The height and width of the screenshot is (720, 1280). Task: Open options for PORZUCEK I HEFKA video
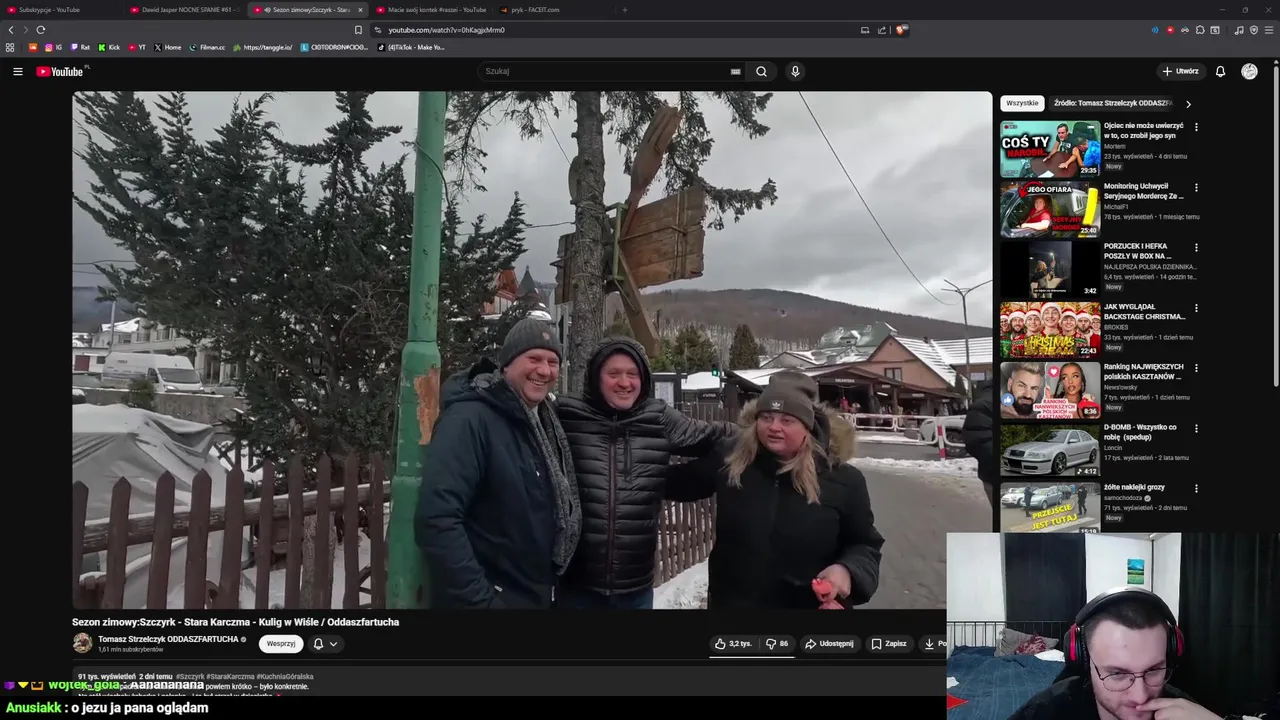tap(1196, 247)
